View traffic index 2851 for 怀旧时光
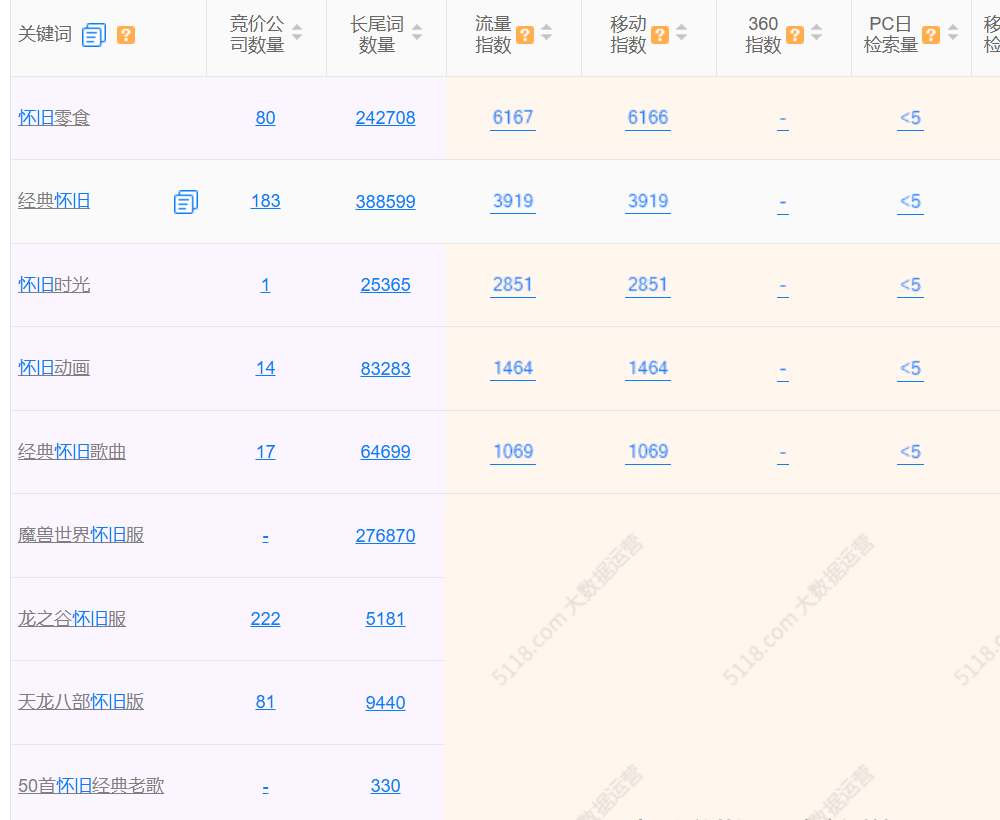Image resolution: width=1000 pixels, height=820 pixels. coord(513,284)
